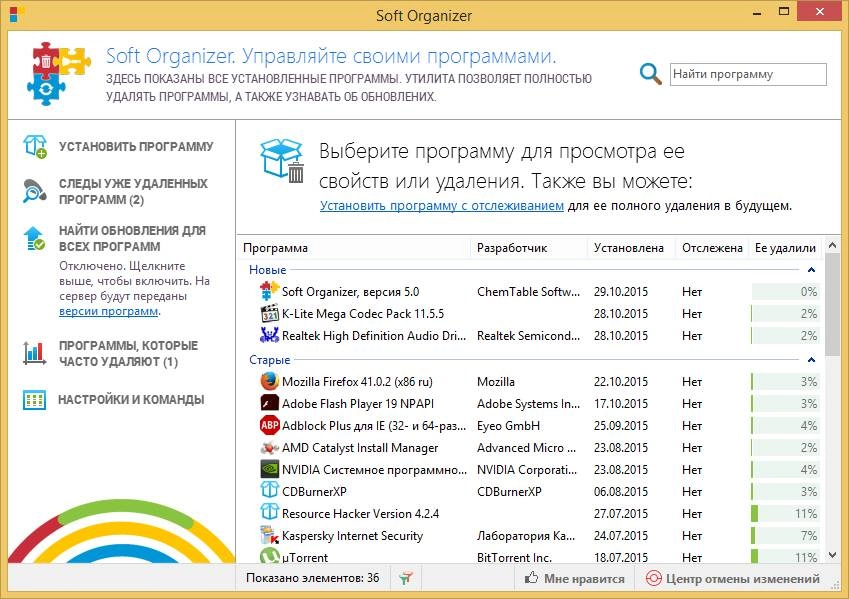
Task: Click the vertical scrollbar thumb
Action: pos(833,304)
